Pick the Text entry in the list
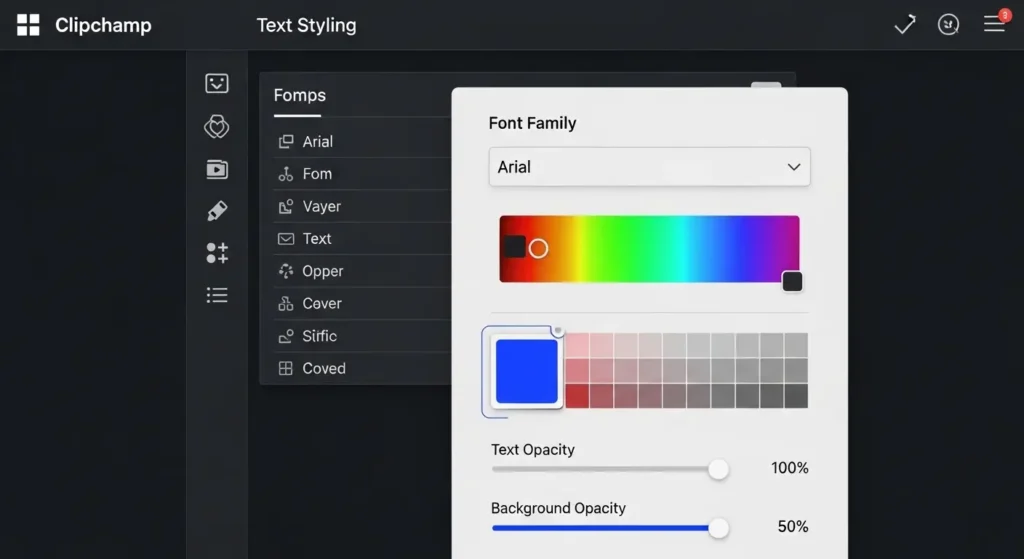The width and height of the screenshot is (1024, 559). pyautogui.click(x=317, y=239)
